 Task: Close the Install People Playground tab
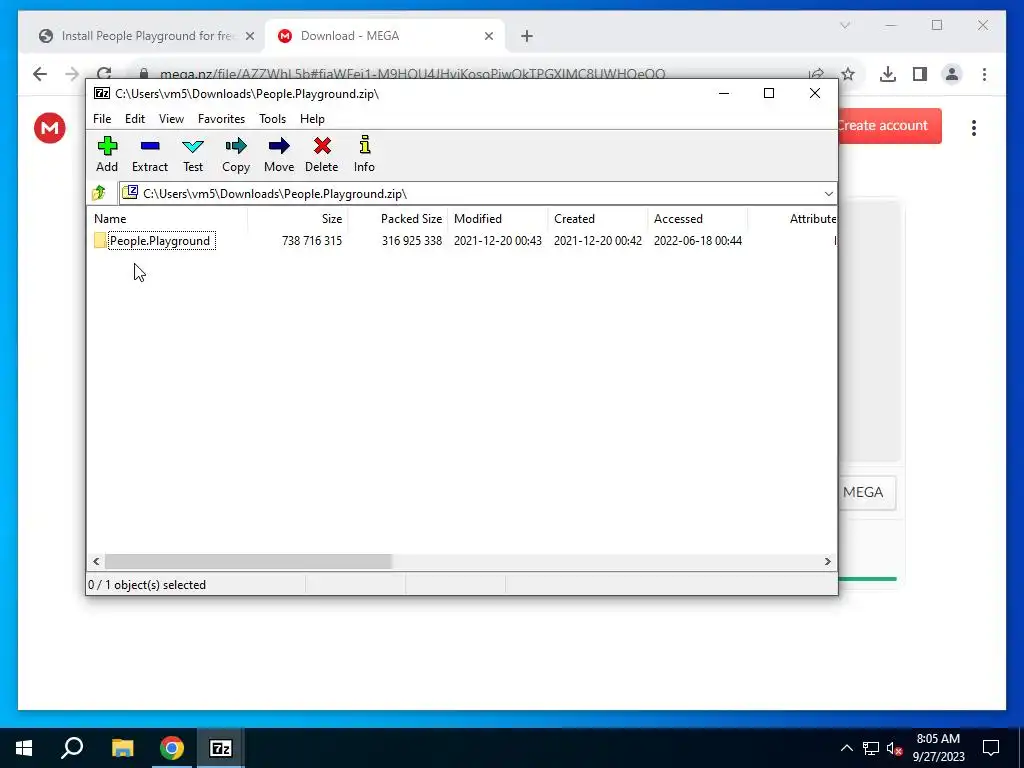click(249, 36)
